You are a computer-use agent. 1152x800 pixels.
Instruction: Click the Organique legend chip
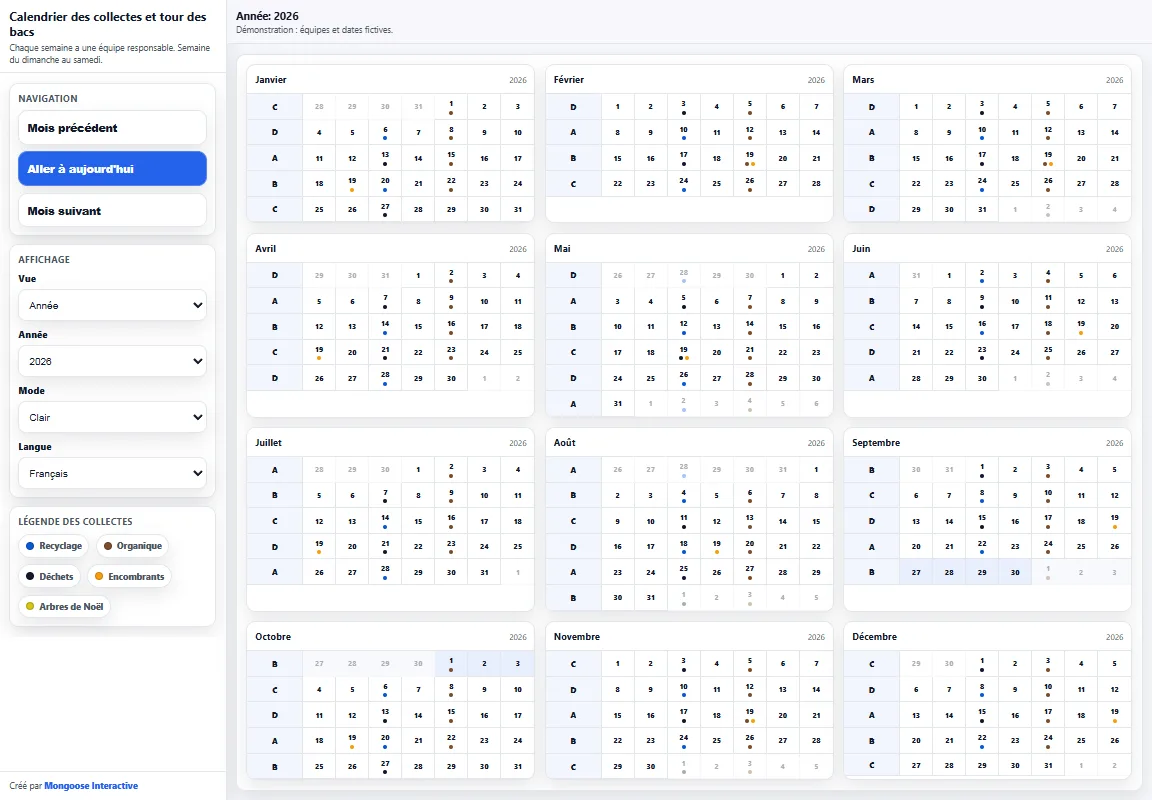(x=132, y=546)
